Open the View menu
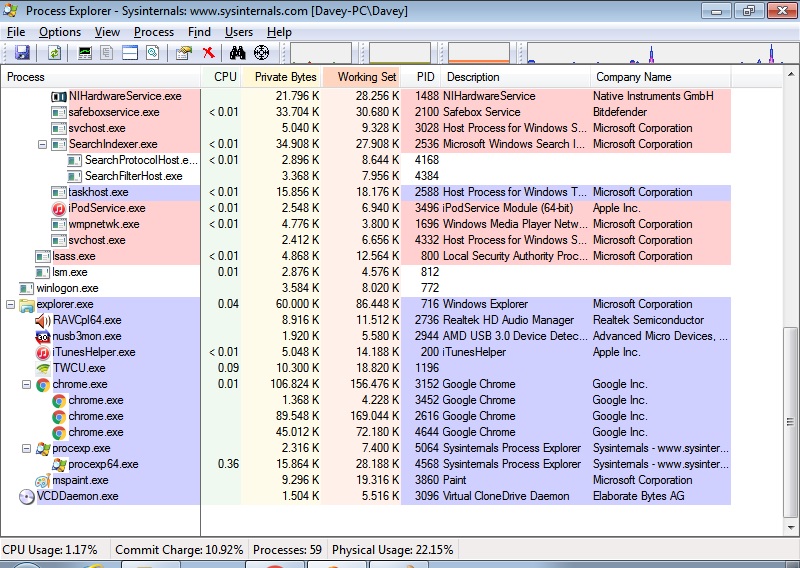This screenshot has height=568, width=800. [107, 32]
